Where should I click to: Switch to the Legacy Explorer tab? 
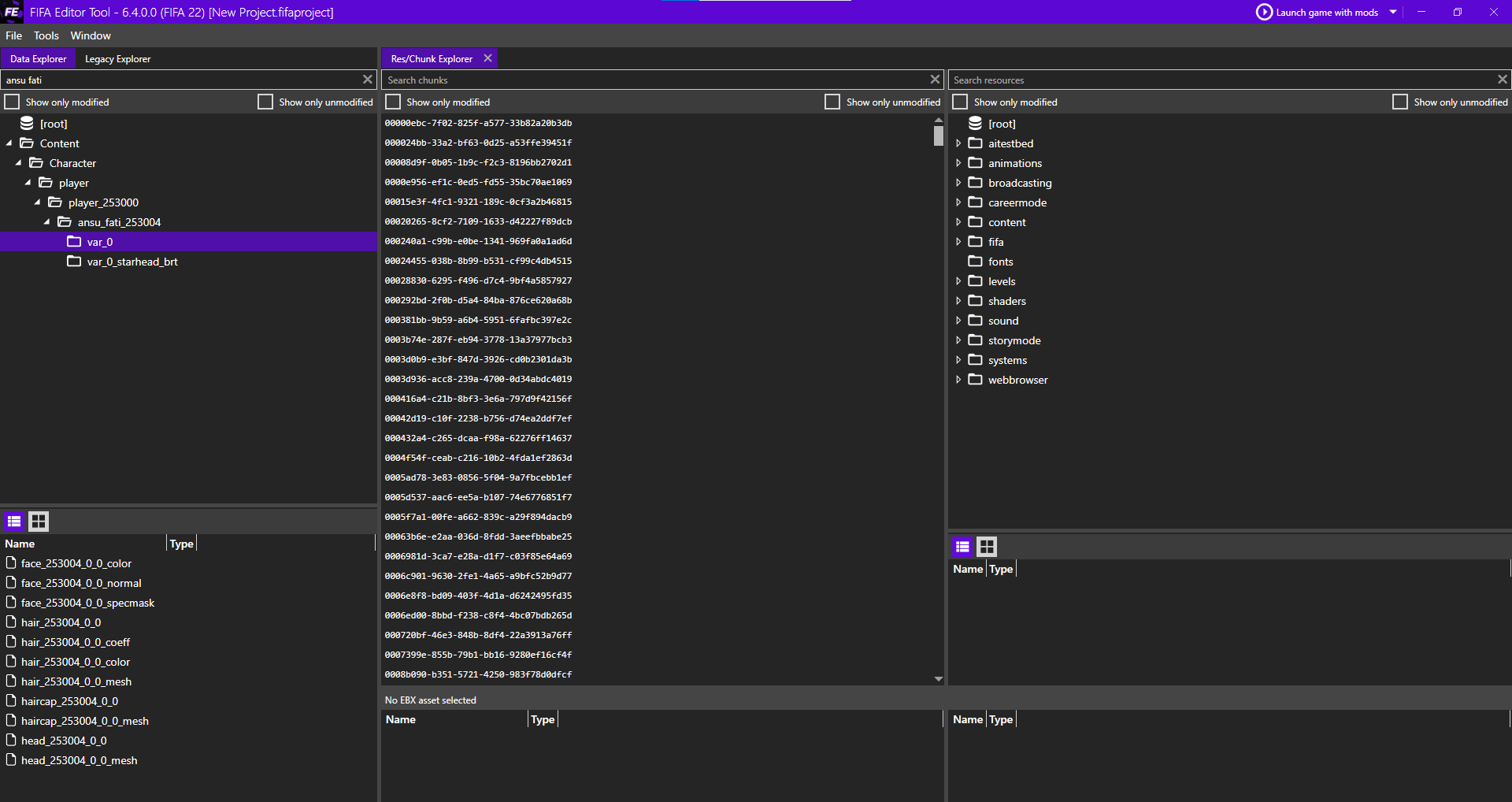tap(117, 58)
